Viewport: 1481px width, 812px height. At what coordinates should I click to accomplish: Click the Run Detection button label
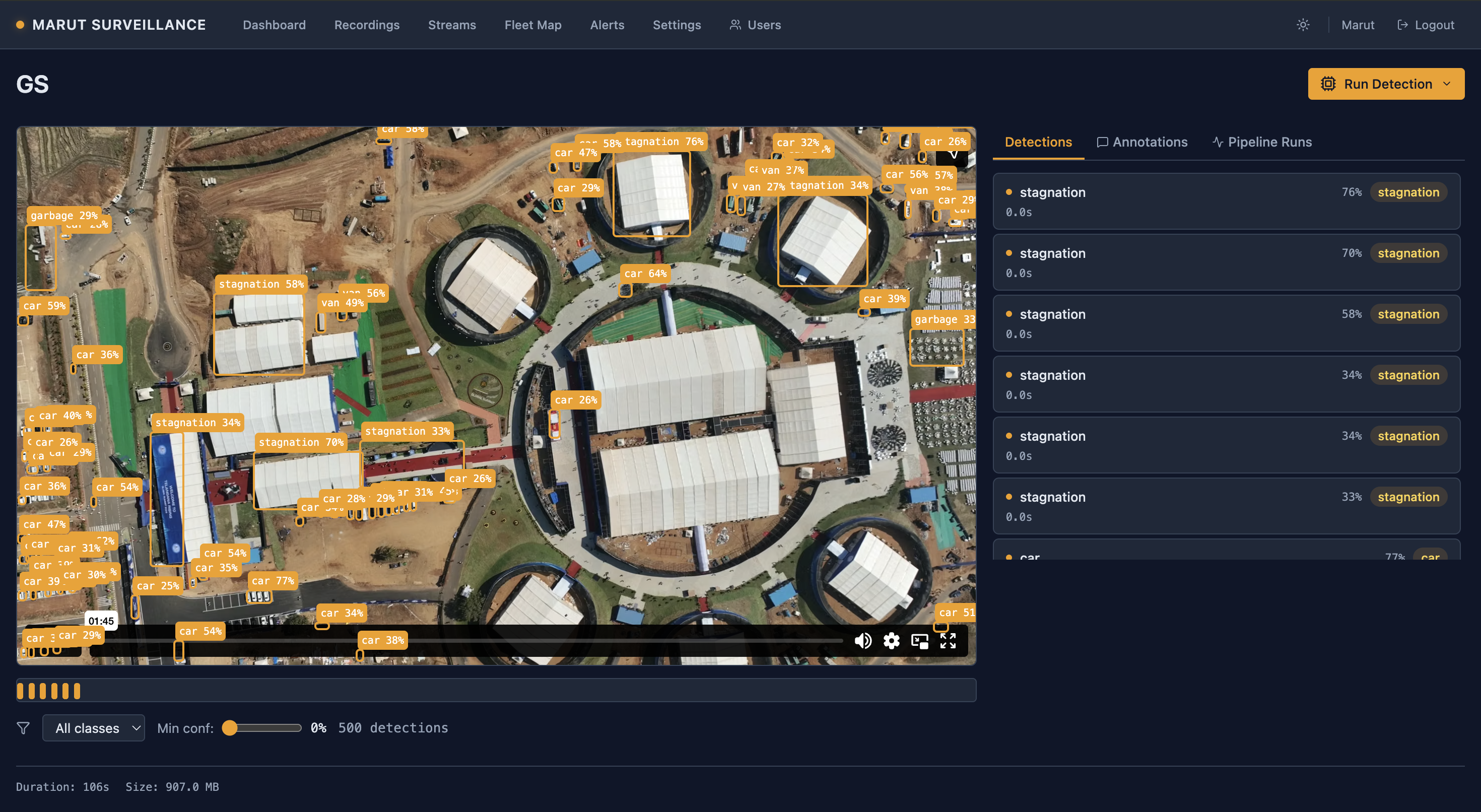pyautogui.click(x=1388, y=84)
